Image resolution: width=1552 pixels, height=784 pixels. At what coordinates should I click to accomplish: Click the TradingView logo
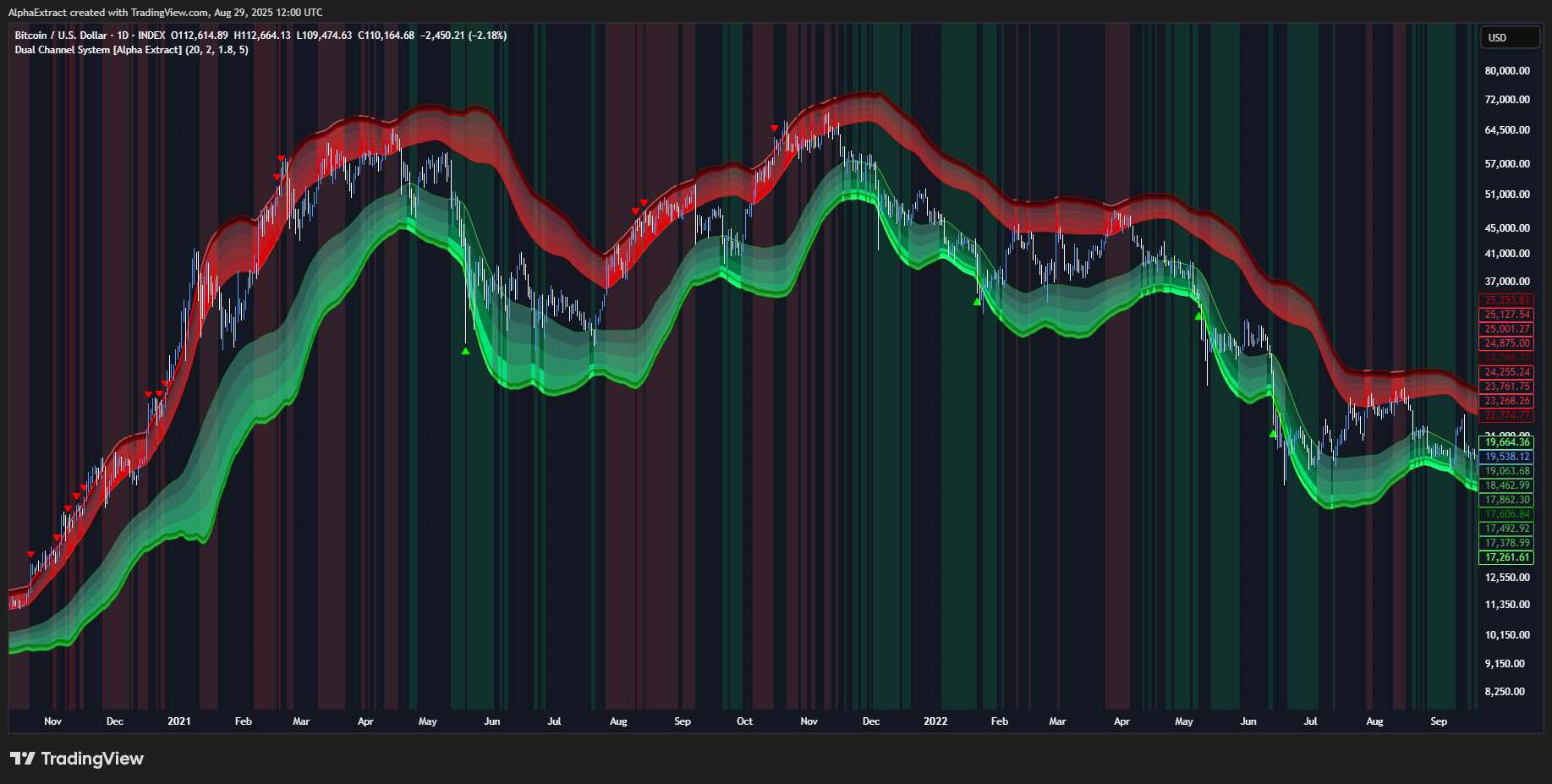pyautogui.click(x=77, y=759)
